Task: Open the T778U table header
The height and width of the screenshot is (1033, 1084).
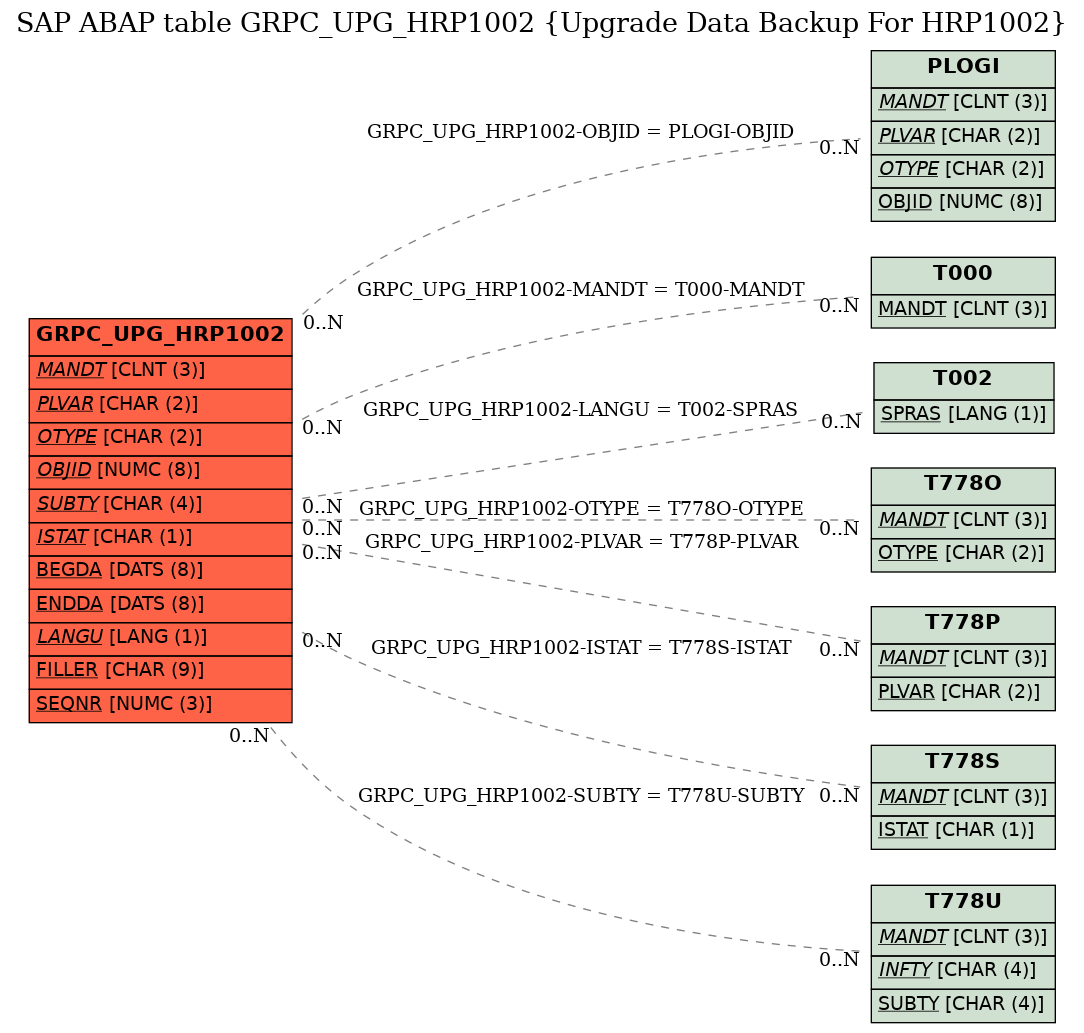Action: click(x=963, y=903)
